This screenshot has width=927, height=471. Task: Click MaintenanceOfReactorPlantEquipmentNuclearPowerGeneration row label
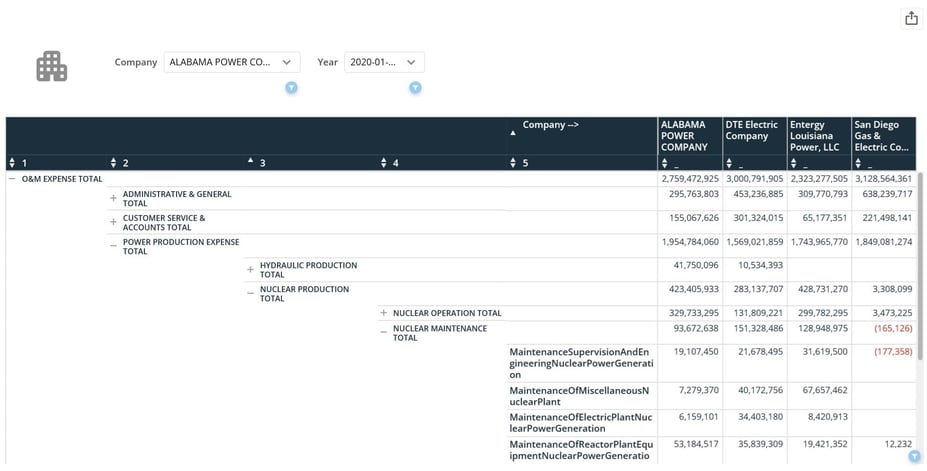pyautogui.click(x=581, y=450)
